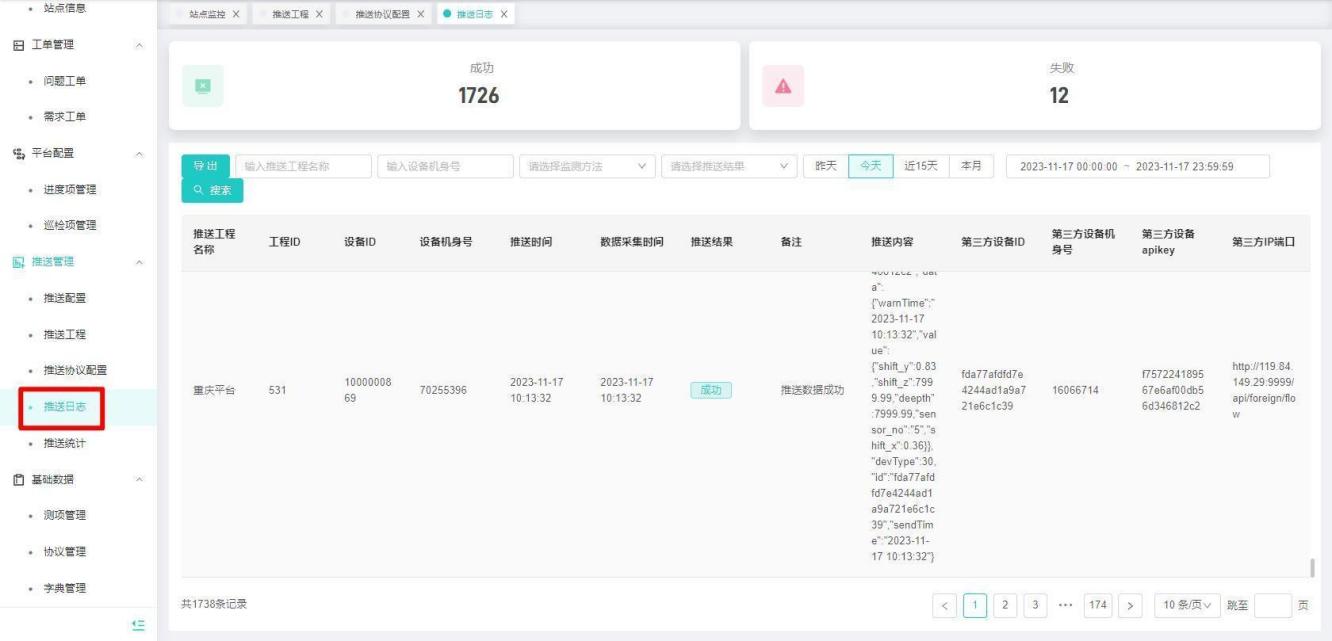The width and height of the screenshot is (1332, 641).
Task: Close the 推送协议配置 tab via X icon
Action: [421, 14]
